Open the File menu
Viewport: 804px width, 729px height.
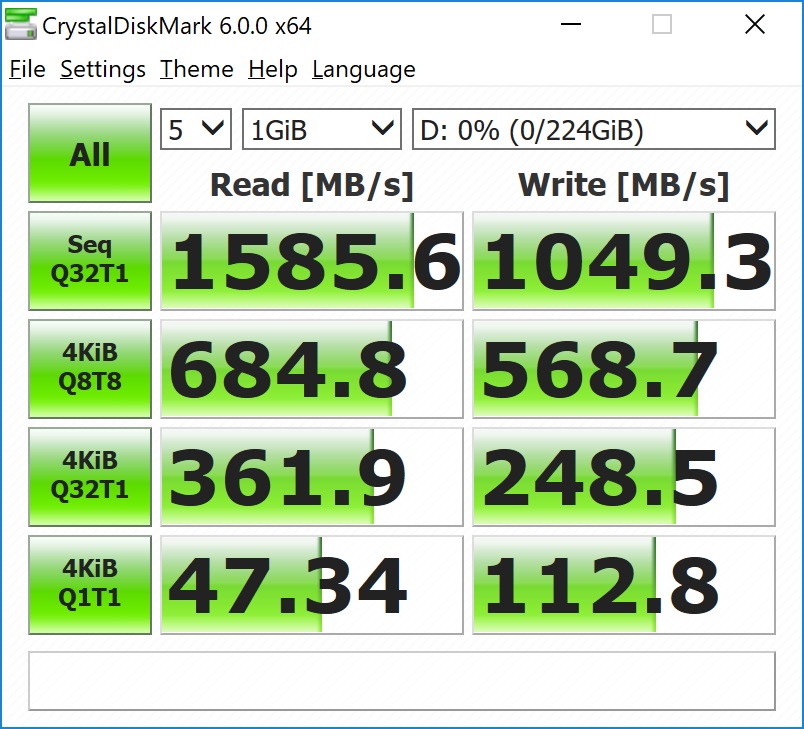[x=27, y=69]
